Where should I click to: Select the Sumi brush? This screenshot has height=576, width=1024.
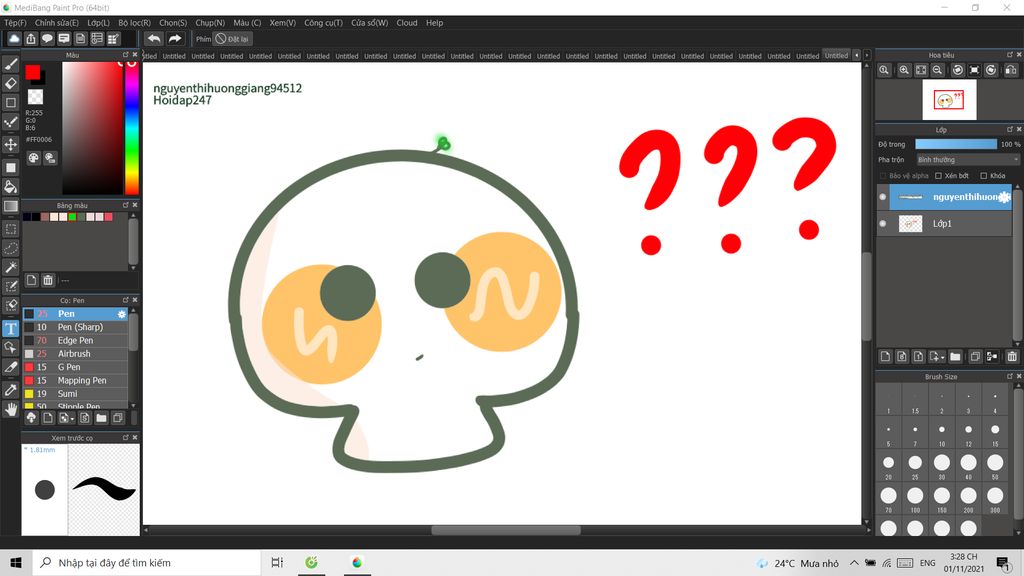76,394
